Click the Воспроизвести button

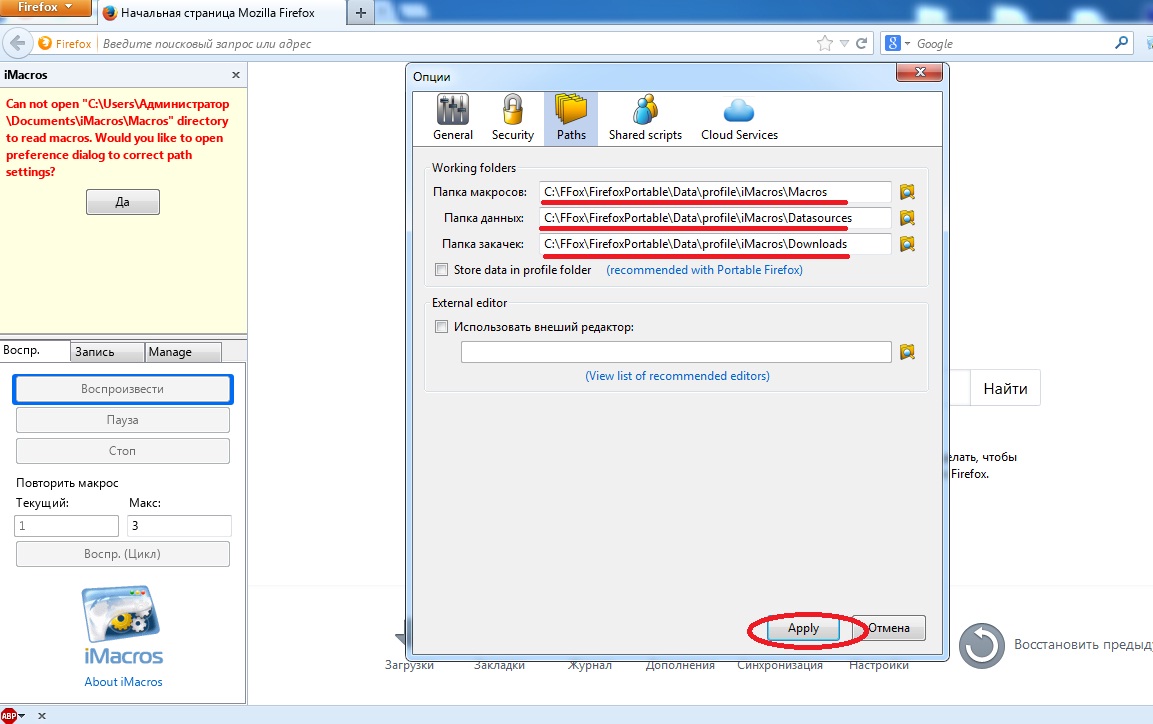point(123,389)
